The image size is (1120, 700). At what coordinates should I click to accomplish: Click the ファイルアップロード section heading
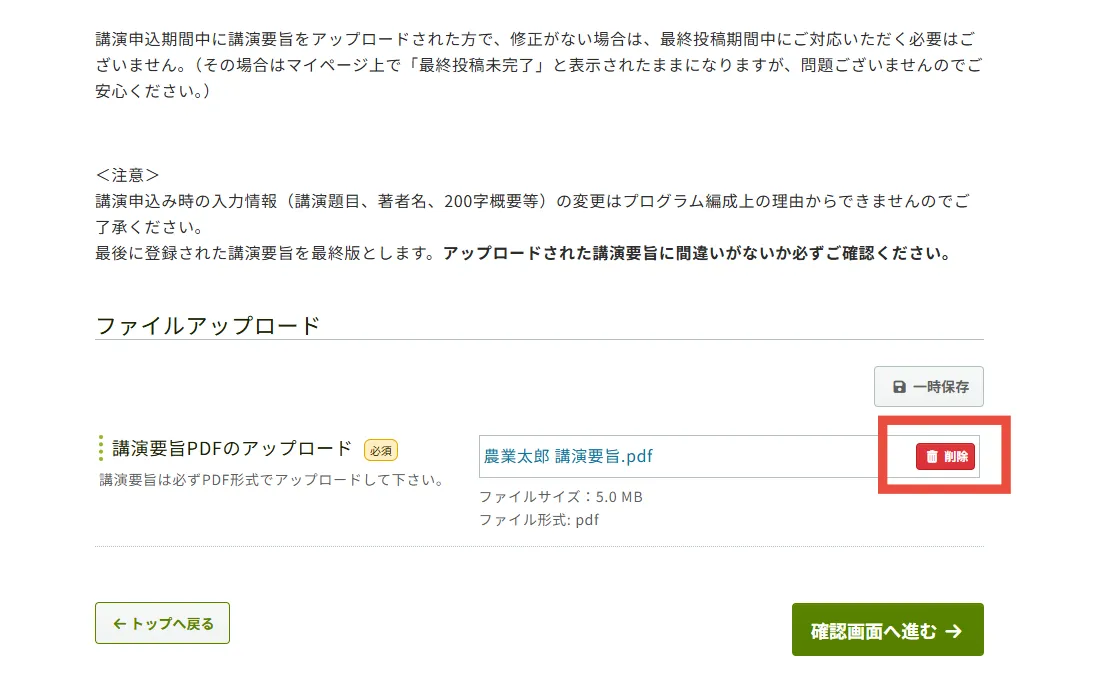208,325
